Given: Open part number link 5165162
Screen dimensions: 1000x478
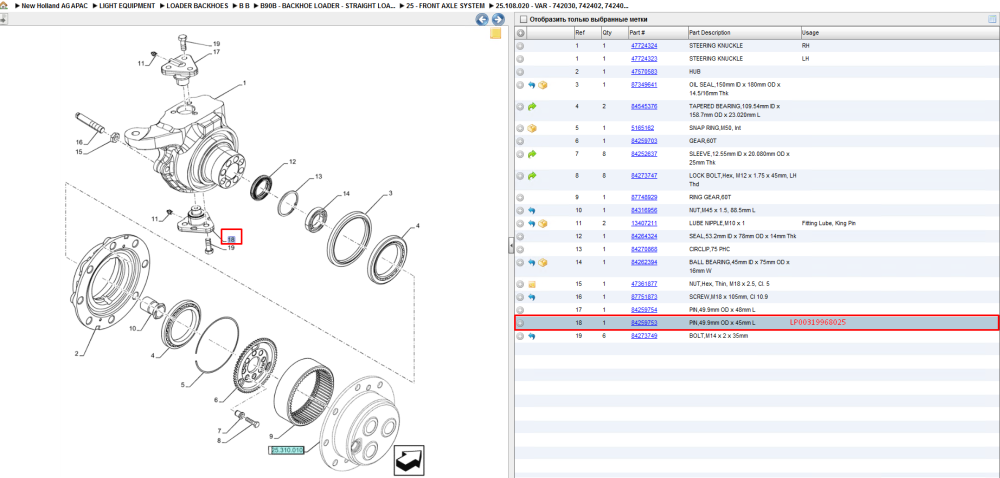Looking at the screenshot, I should click(x=642, y=128).
